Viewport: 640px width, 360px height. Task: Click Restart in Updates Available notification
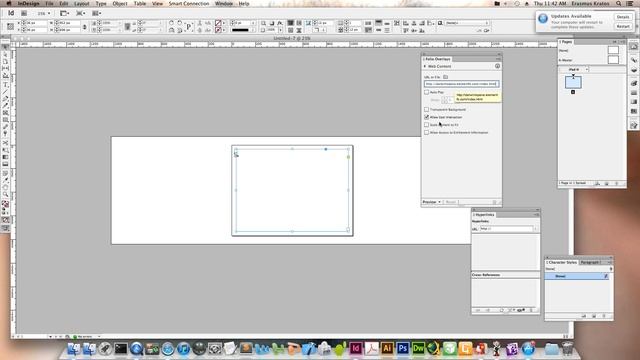click(623, 26)
